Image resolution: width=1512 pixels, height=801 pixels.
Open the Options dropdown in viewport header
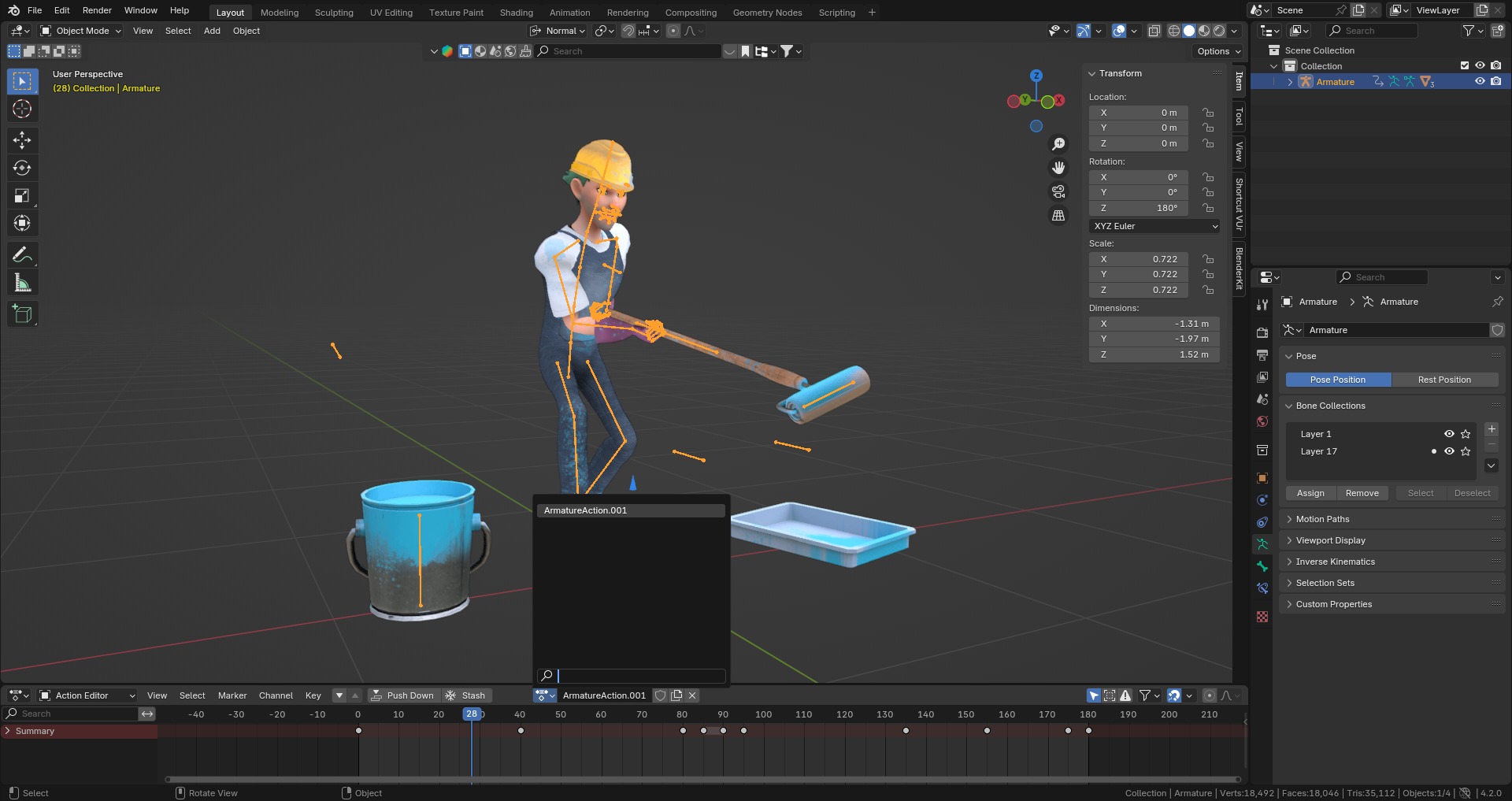click(1219, 51)
